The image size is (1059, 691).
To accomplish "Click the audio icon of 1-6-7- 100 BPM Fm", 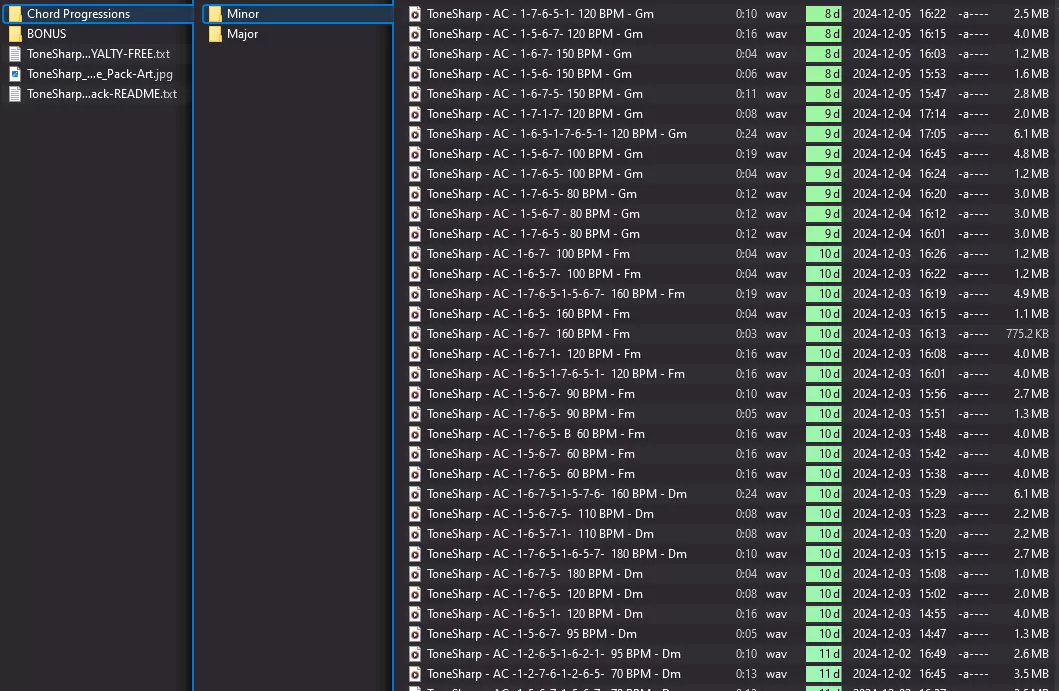I will [415, 254].
